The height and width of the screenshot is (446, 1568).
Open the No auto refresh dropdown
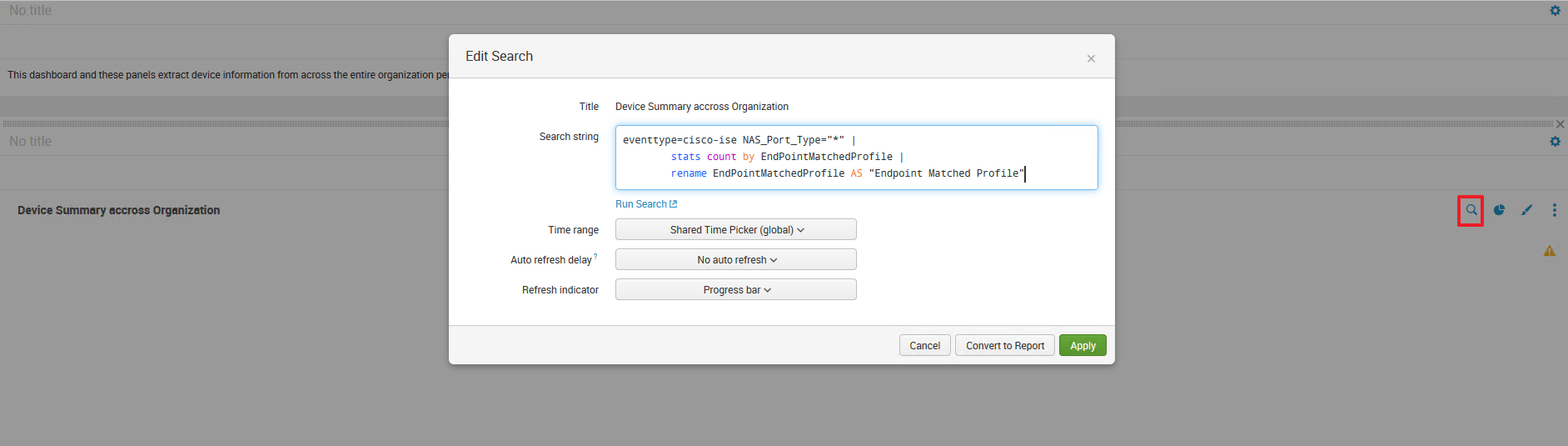click(736, 260)
